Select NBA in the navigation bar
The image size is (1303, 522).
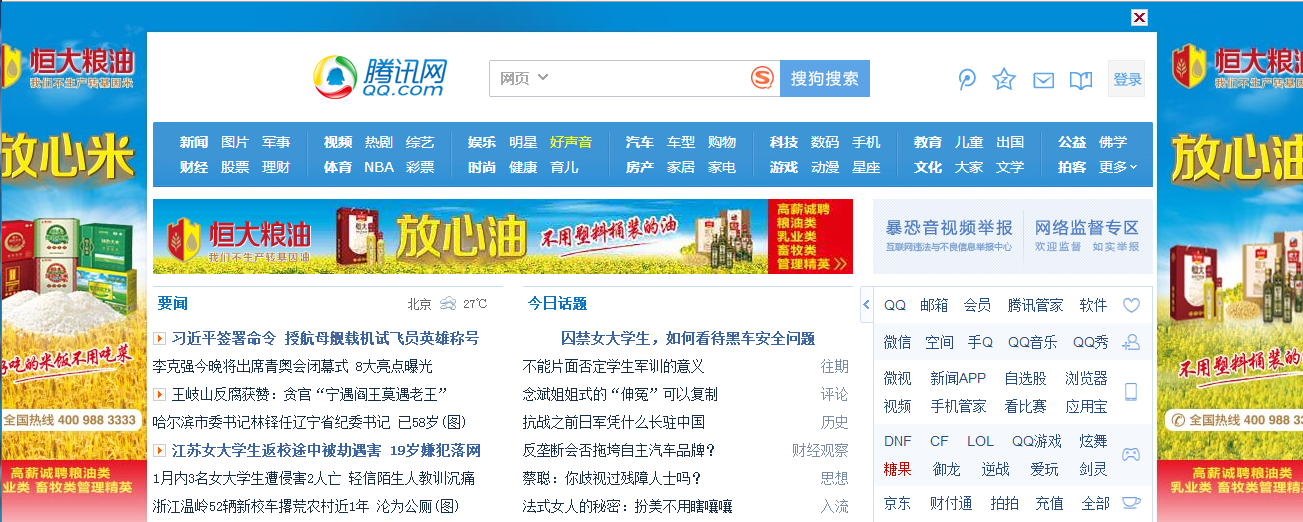tap(379, 167)
